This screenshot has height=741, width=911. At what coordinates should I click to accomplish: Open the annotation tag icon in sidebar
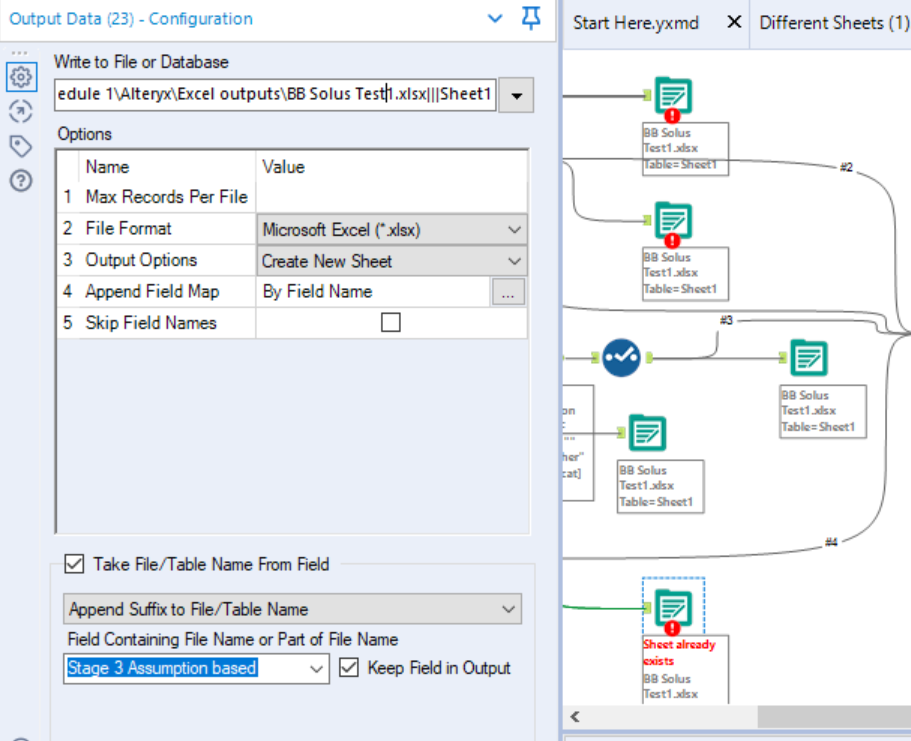point(20,146)
